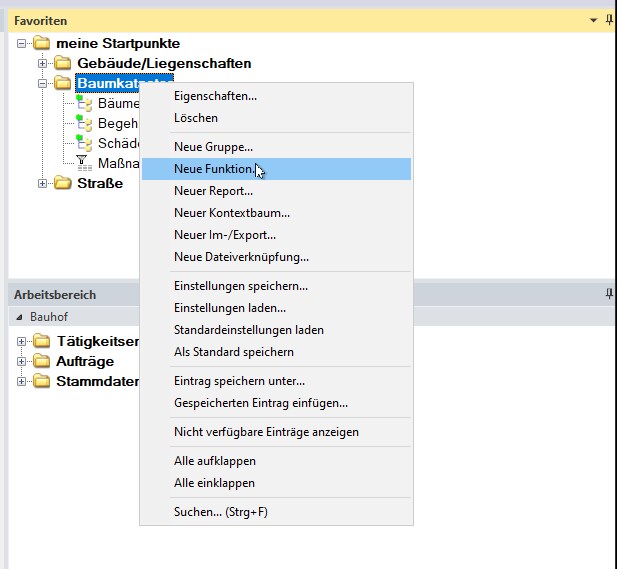
Task: Open Favoriten panel dropdown arrow
Action: 592,20
